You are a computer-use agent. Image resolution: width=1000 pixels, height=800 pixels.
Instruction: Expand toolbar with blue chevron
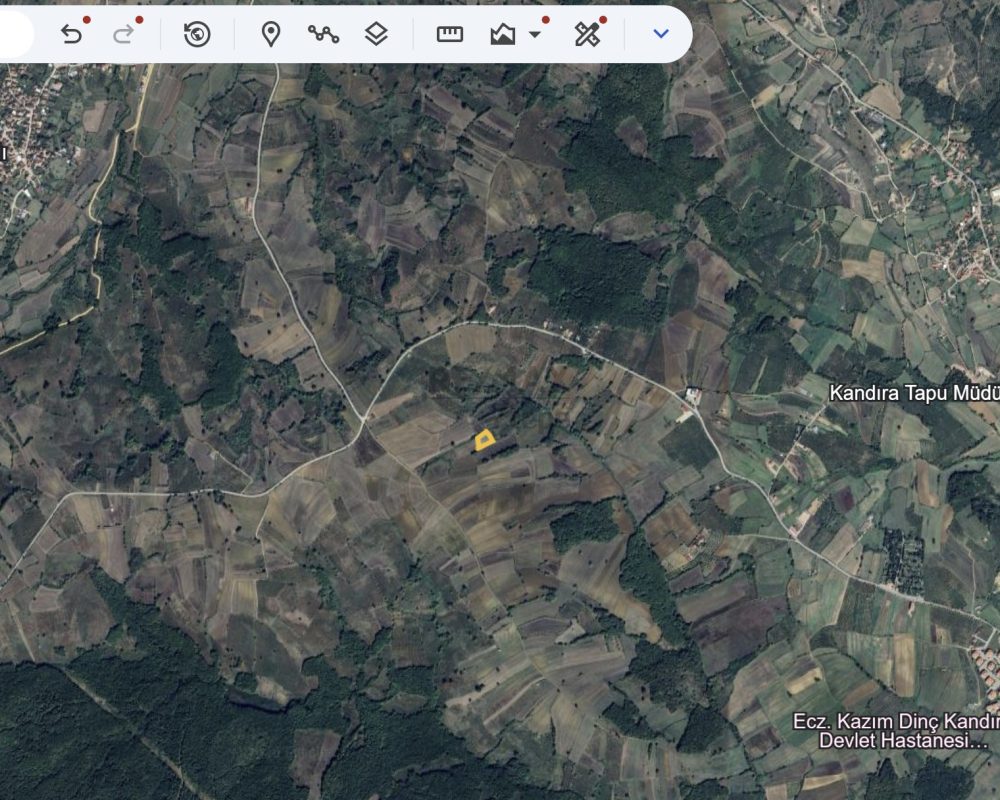tap(661, 33)
